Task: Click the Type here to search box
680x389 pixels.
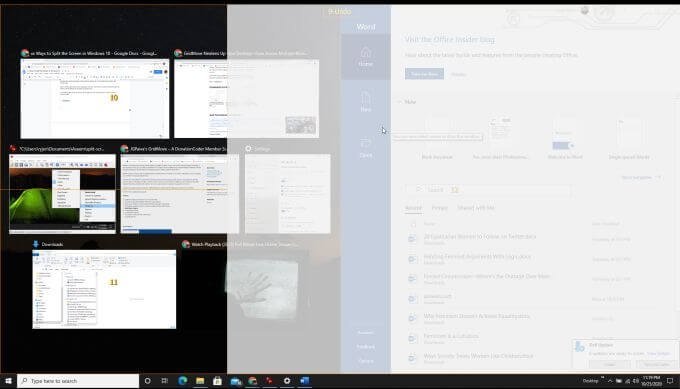Action: pos(78,381)
